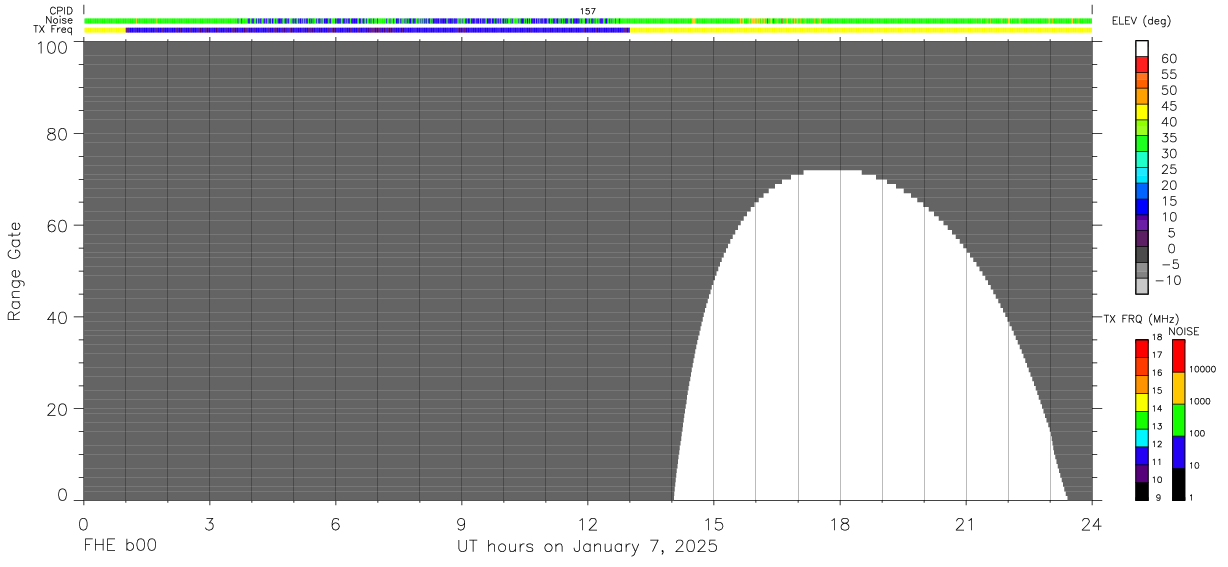Click the CPID value '157'

pyautogui.click(x=588, y=11)
